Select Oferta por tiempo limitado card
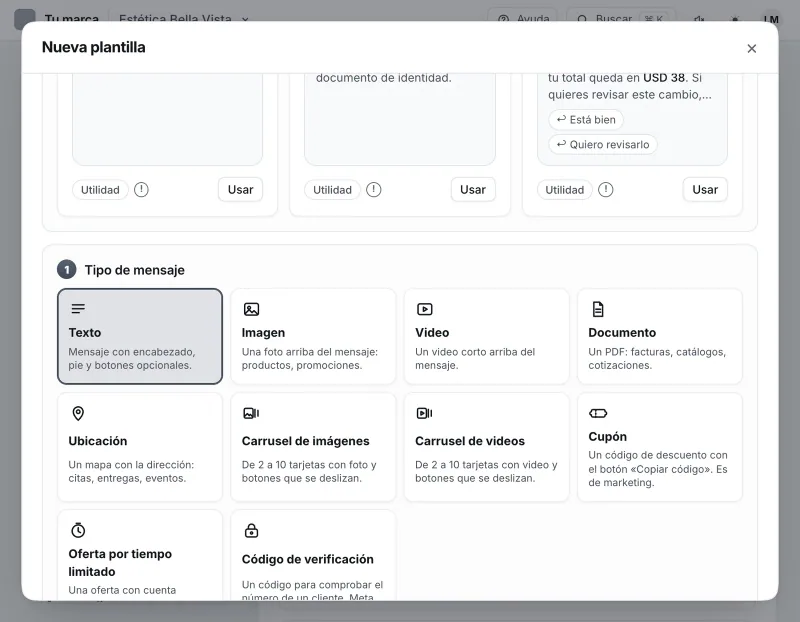This screenshot has width=800, height=622. pos(140,555)
